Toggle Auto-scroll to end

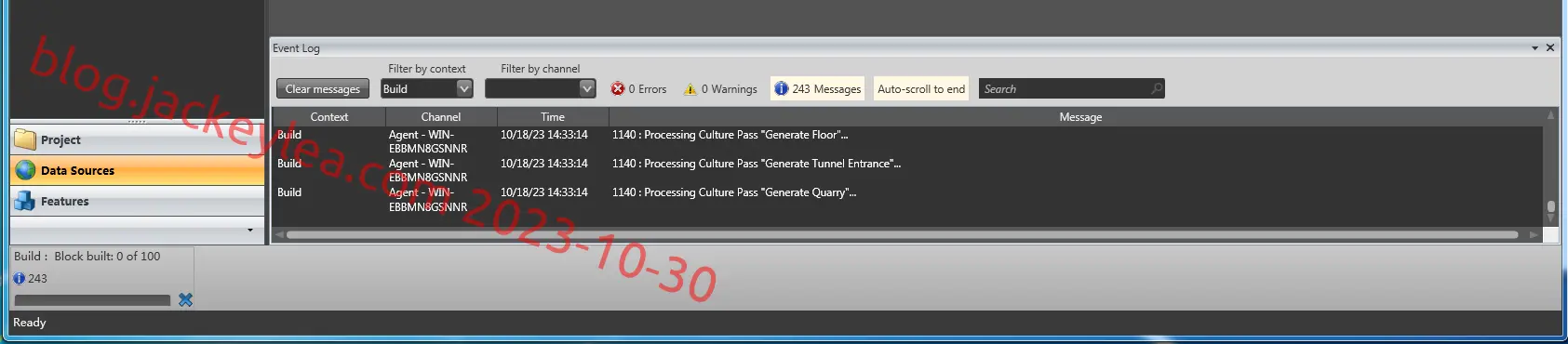tap(921, 88)
